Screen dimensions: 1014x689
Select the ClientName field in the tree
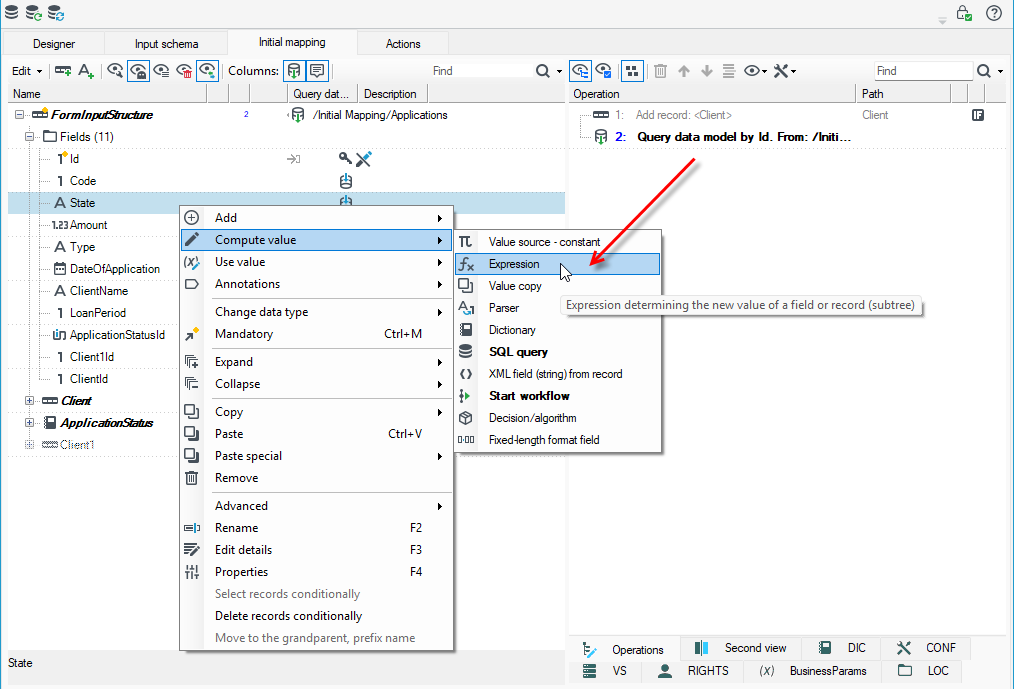[x=98, y=290]
